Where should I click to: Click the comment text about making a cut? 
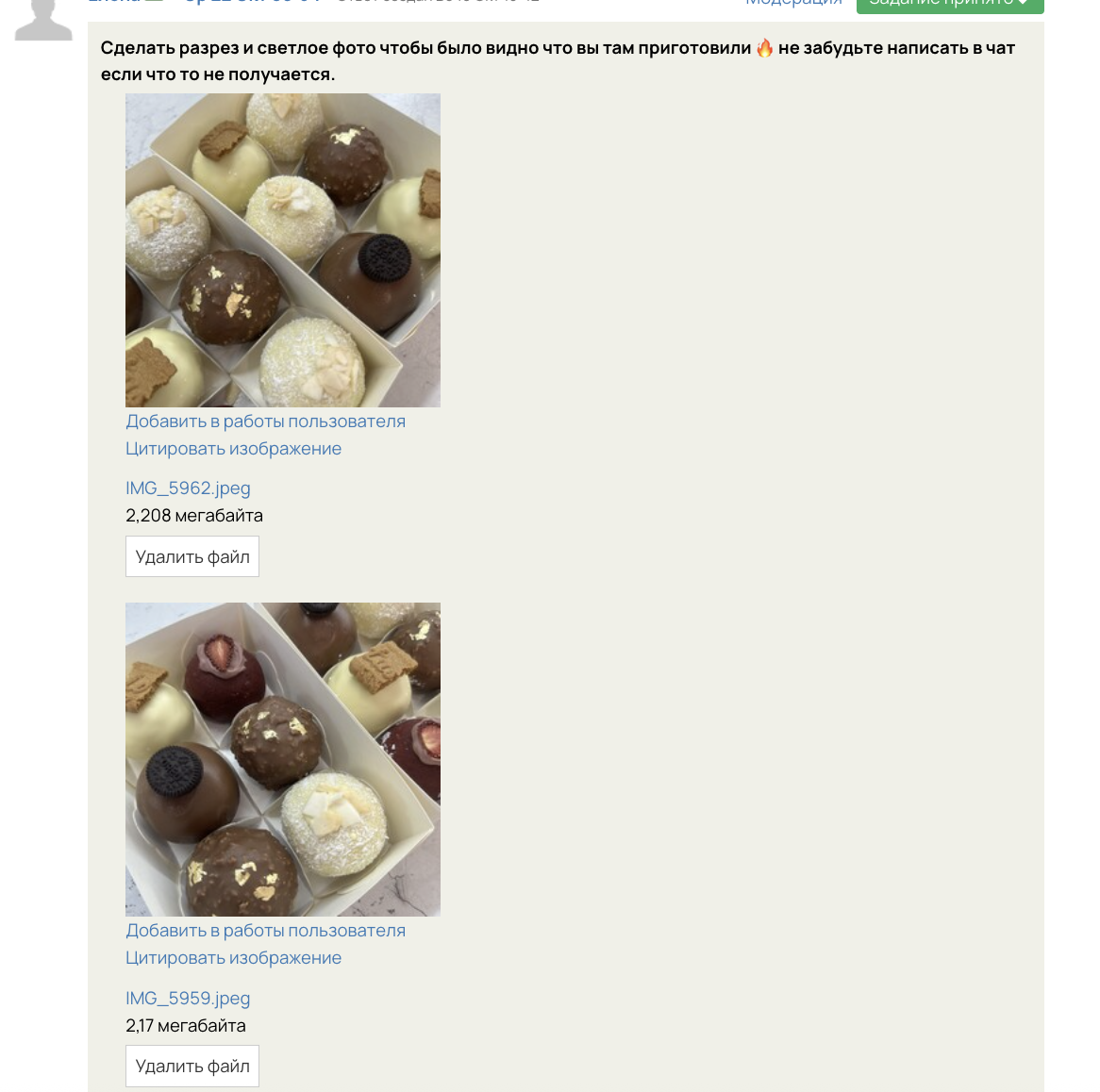tap(558, 61)
